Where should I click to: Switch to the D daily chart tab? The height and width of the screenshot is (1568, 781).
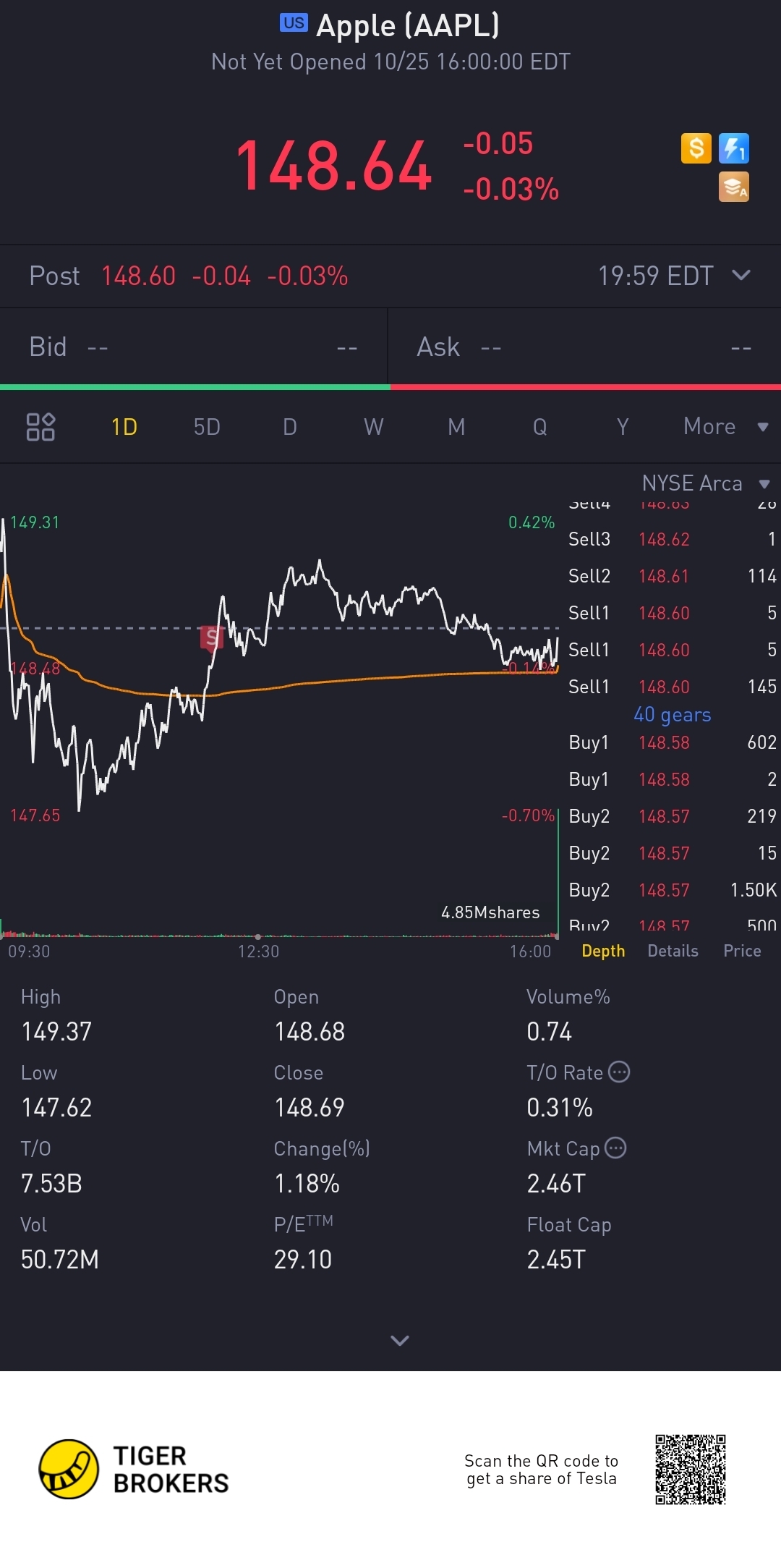290,427
